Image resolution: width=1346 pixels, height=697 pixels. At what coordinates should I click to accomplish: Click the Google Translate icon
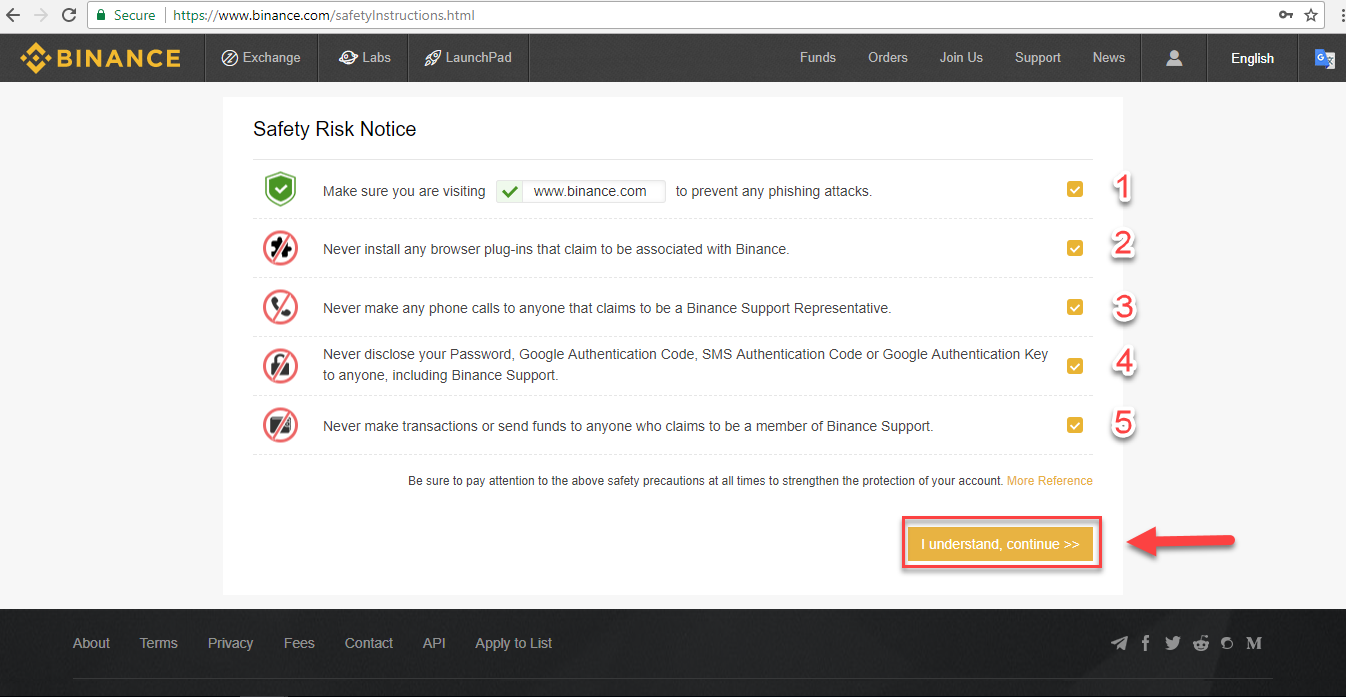(x=1324, y=58)
